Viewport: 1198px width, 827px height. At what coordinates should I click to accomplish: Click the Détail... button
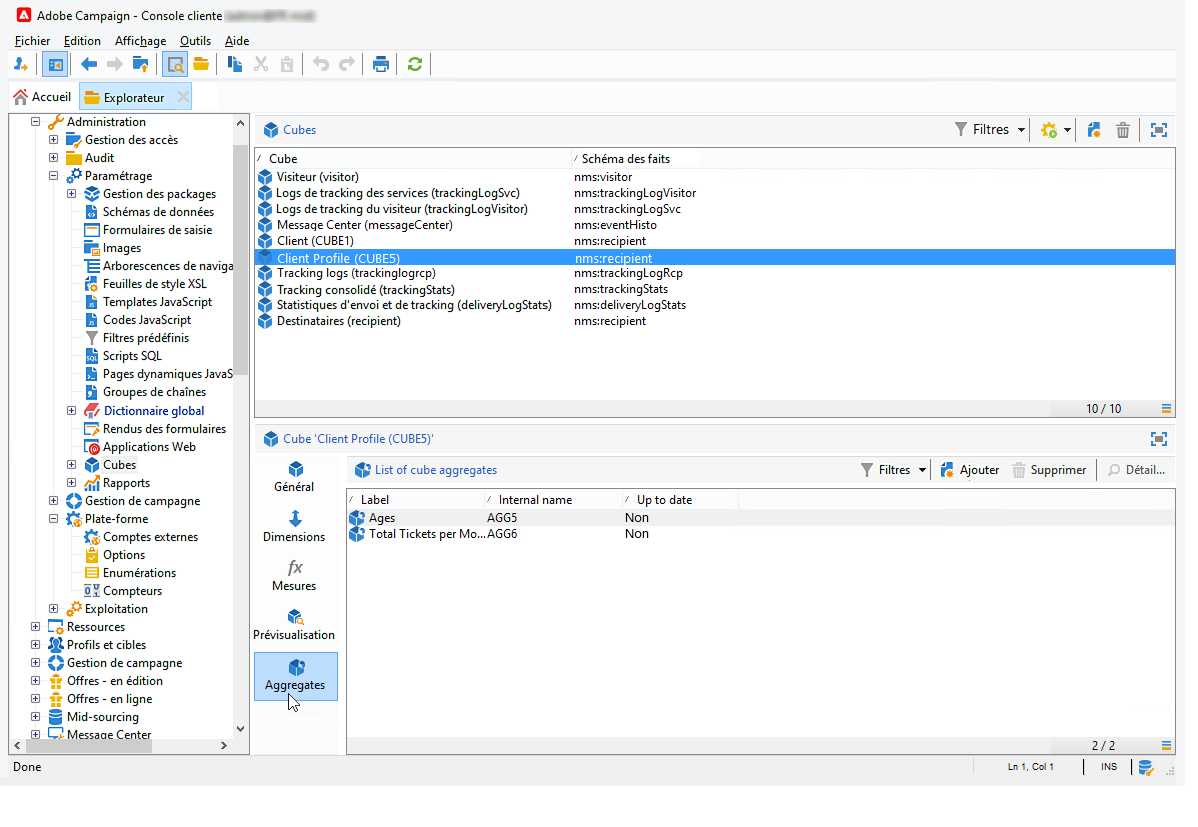1136,470
